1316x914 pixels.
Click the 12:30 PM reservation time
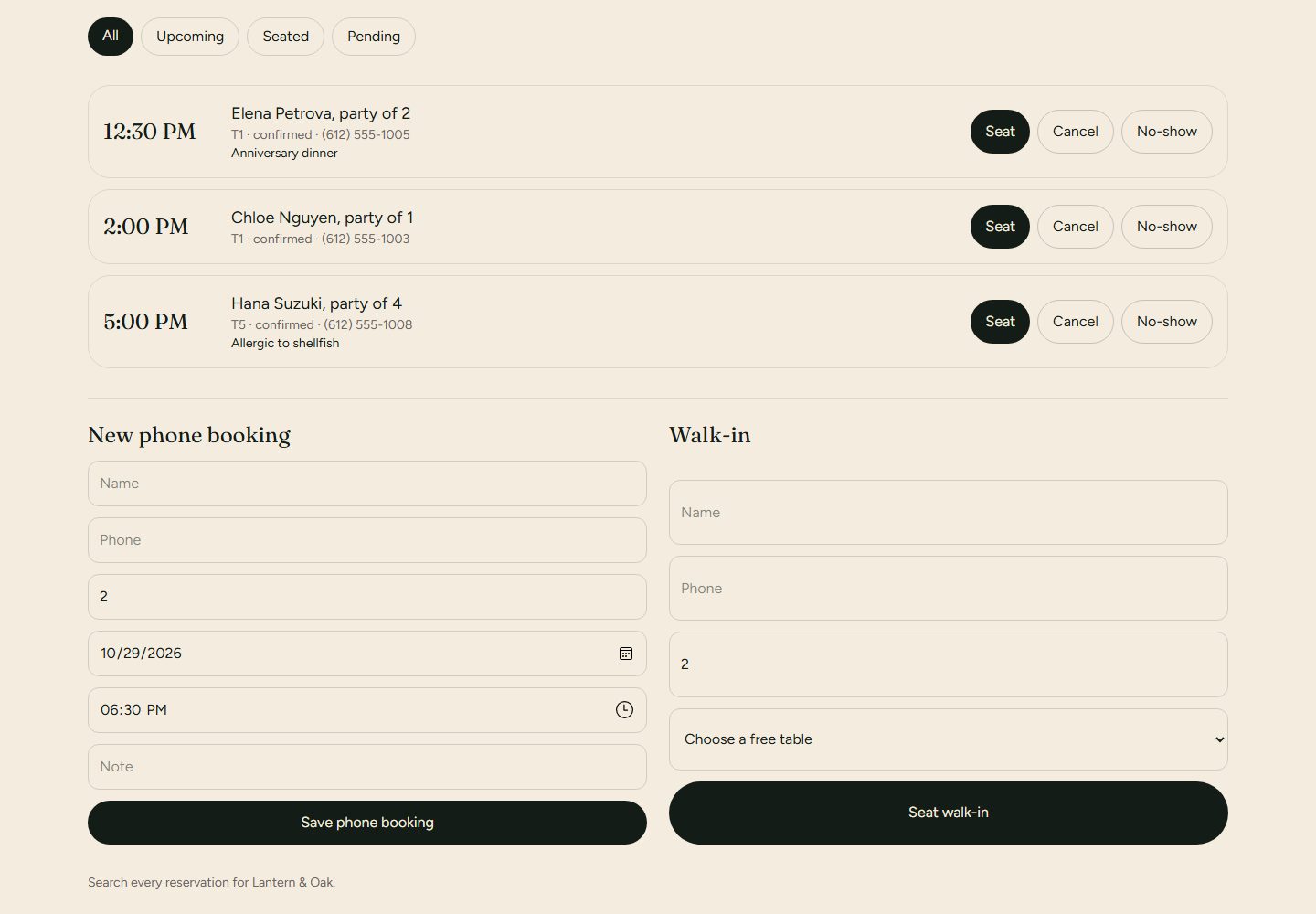pos(149,132)
